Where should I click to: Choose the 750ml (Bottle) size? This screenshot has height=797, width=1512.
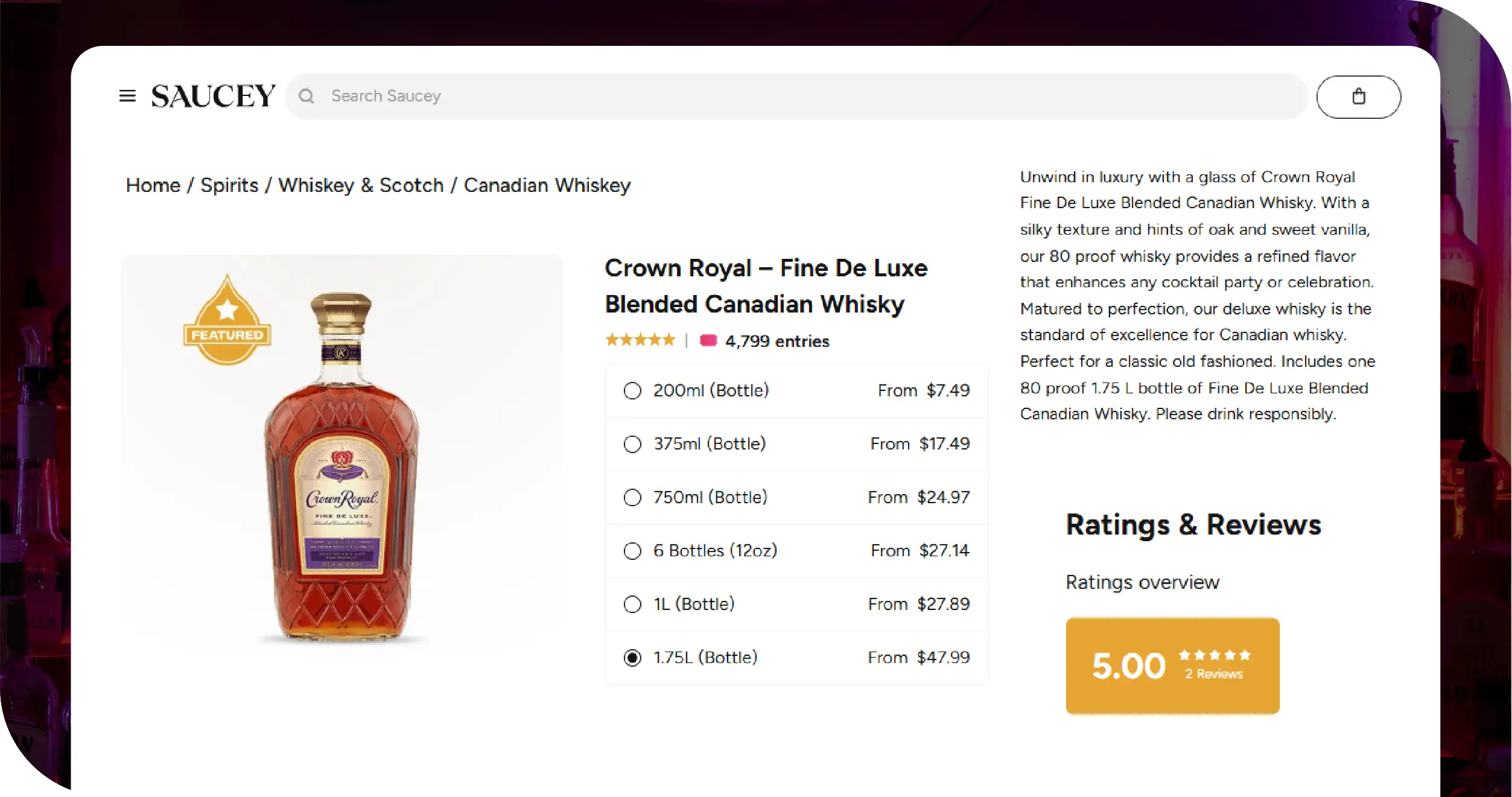pos(632,498)
